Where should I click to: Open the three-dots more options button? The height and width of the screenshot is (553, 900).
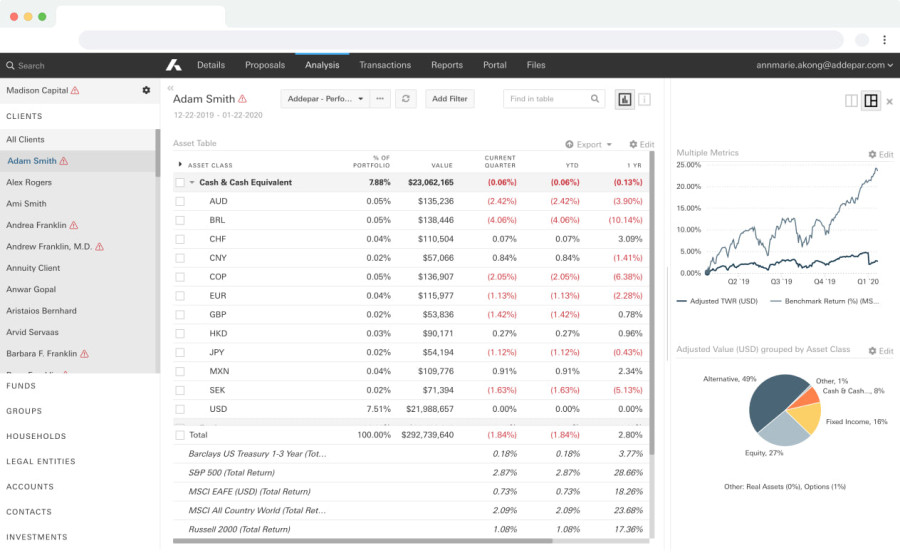(x=380, y=99)
